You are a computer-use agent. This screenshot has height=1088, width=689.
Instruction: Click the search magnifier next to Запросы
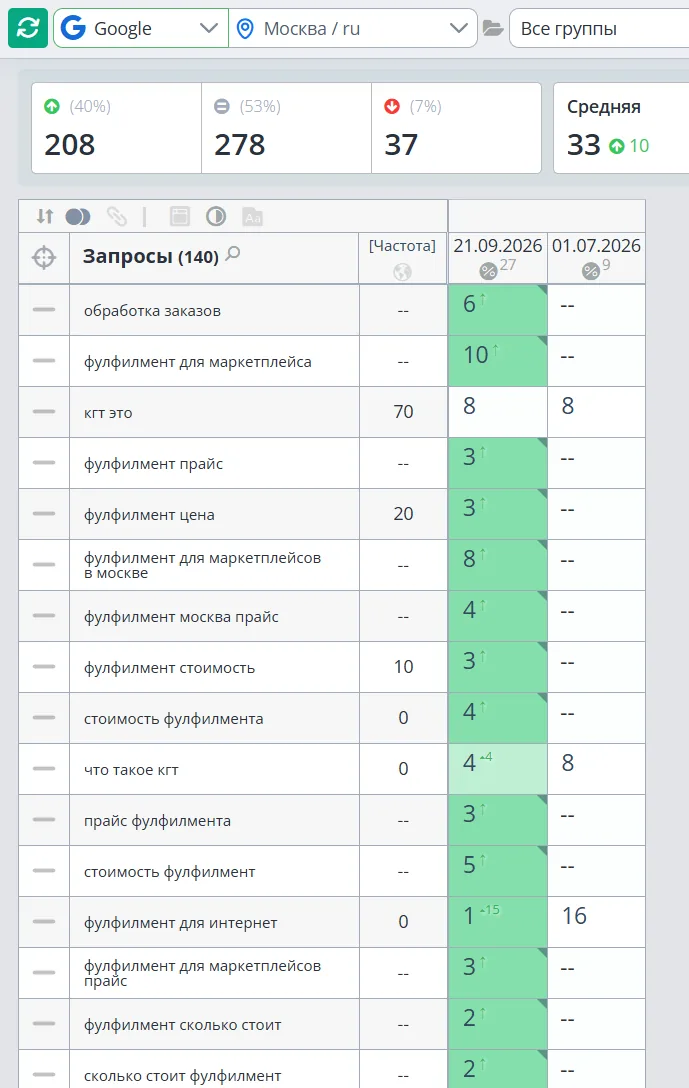coord(233,253)
